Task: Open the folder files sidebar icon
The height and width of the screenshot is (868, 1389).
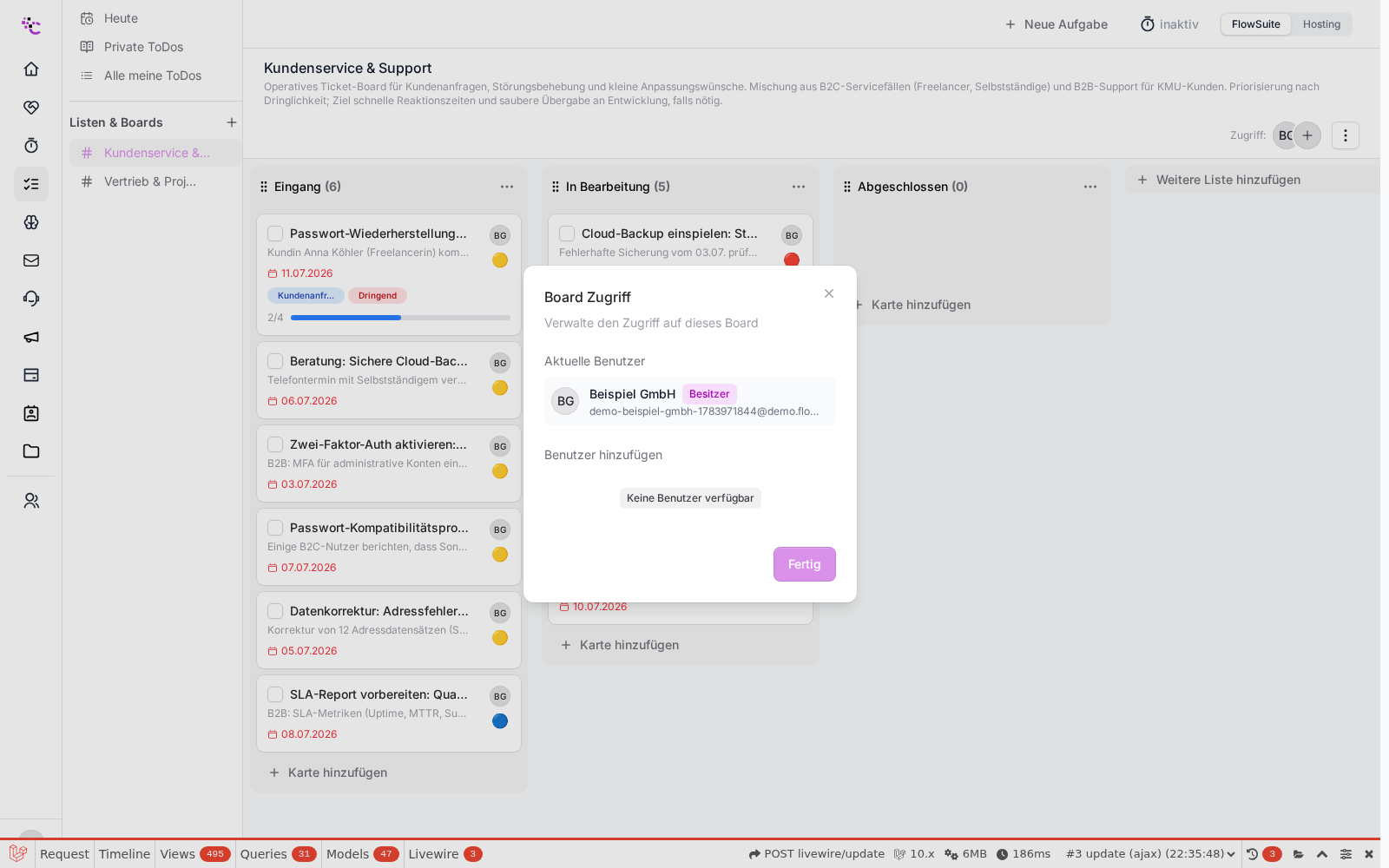Action: point(31,451)
